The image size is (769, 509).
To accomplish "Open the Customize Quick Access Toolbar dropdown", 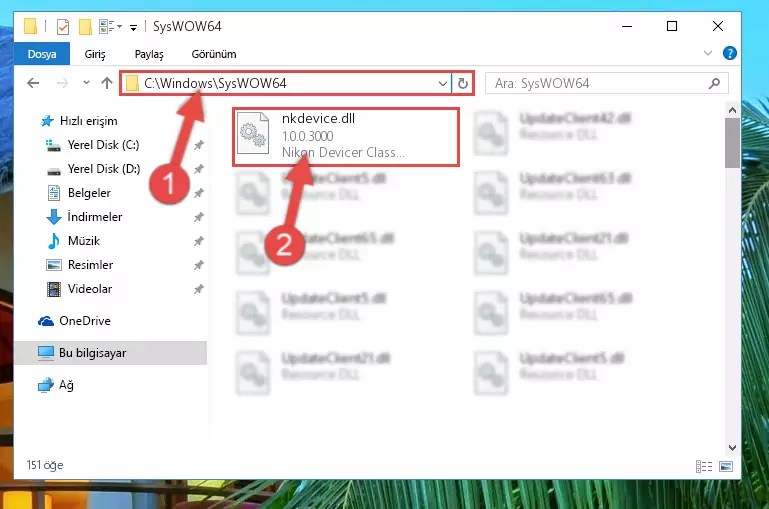I will [133, 27].
